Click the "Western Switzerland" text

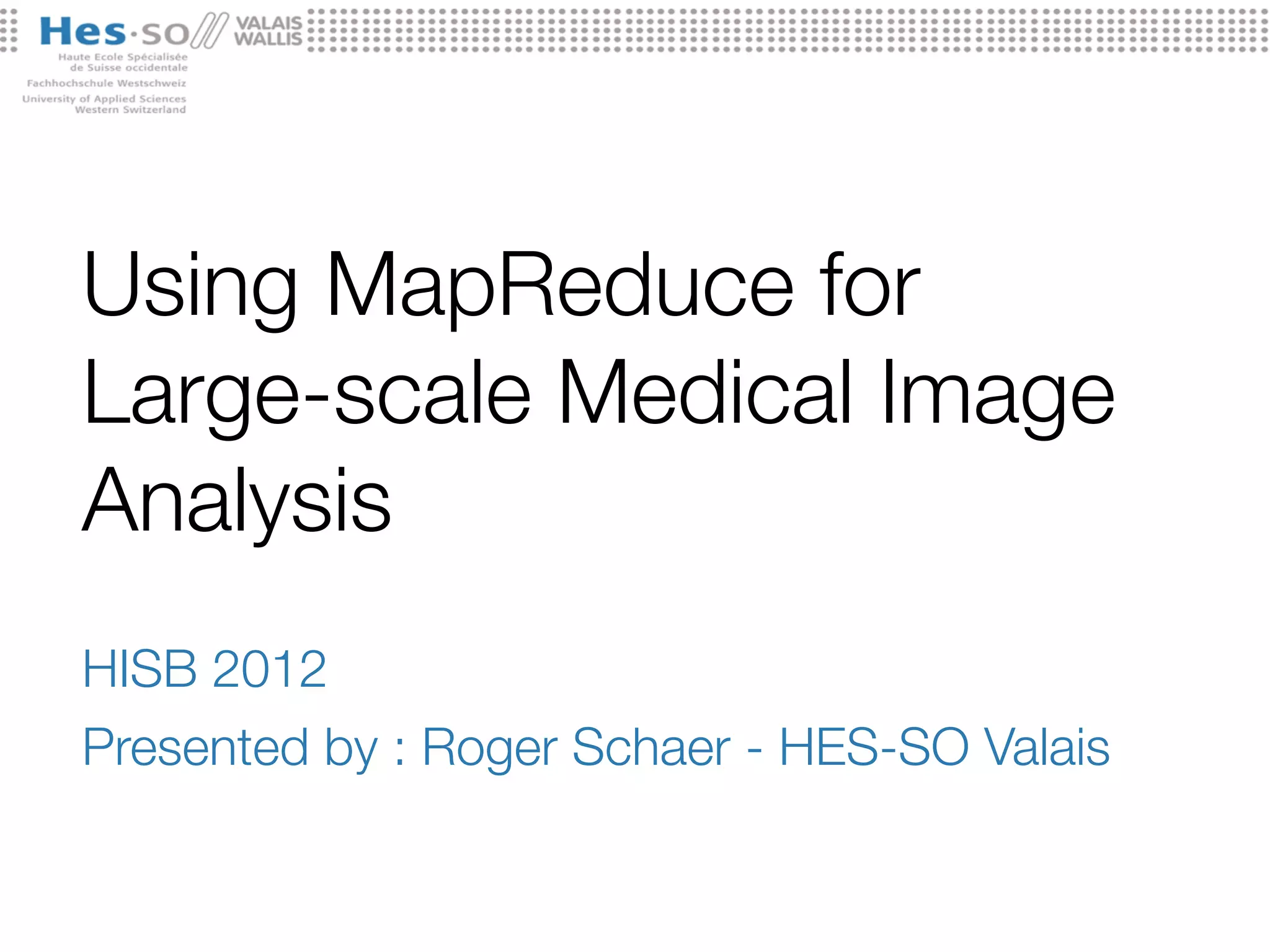130,110
